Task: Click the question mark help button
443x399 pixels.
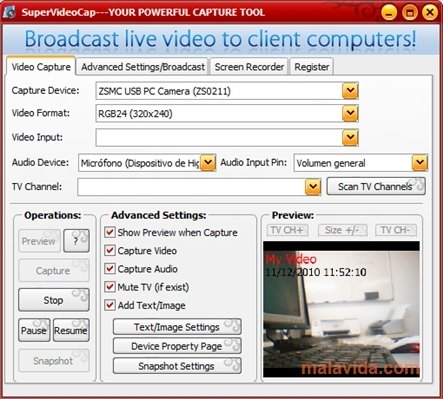Action: 76,241
